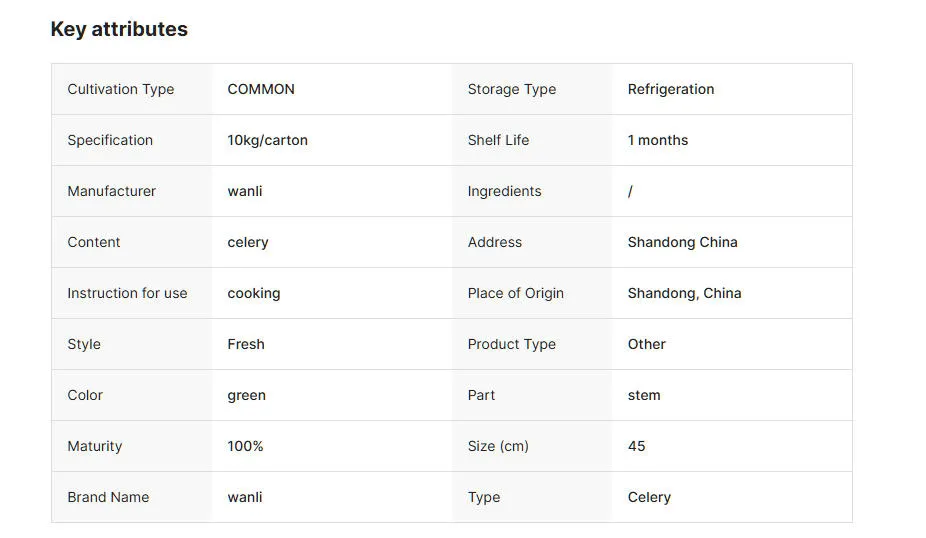Image resolution: width=926 pixels, height=538 pixels.
Task: Select the Brand Name label
Action: pos(108,497)
